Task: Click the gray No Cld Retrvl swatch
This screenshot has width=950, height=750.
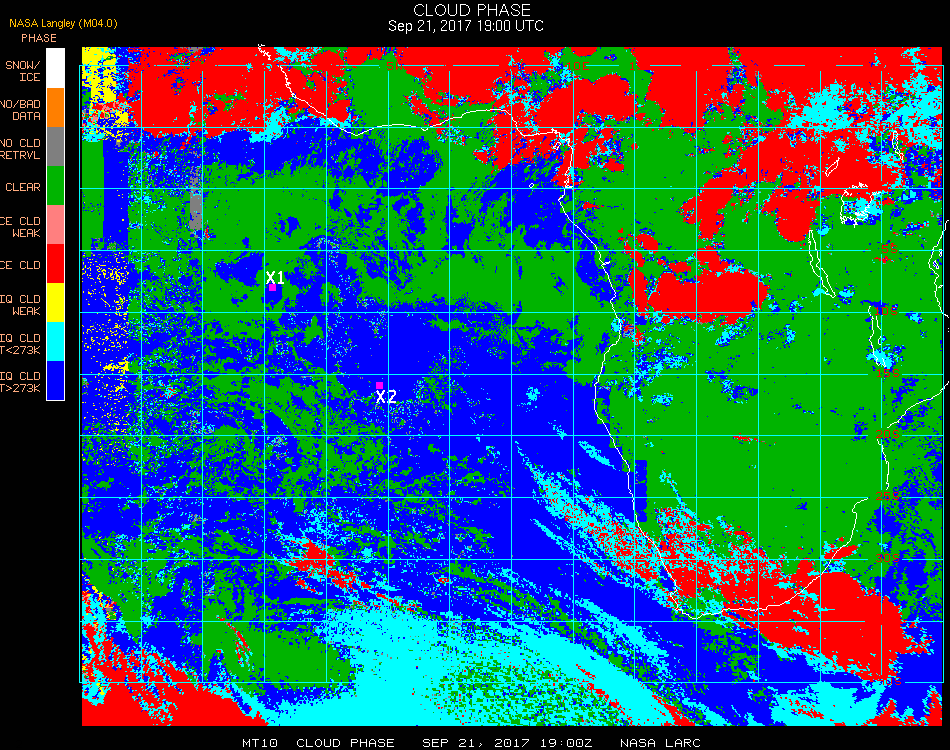Action: coord(55,147)
